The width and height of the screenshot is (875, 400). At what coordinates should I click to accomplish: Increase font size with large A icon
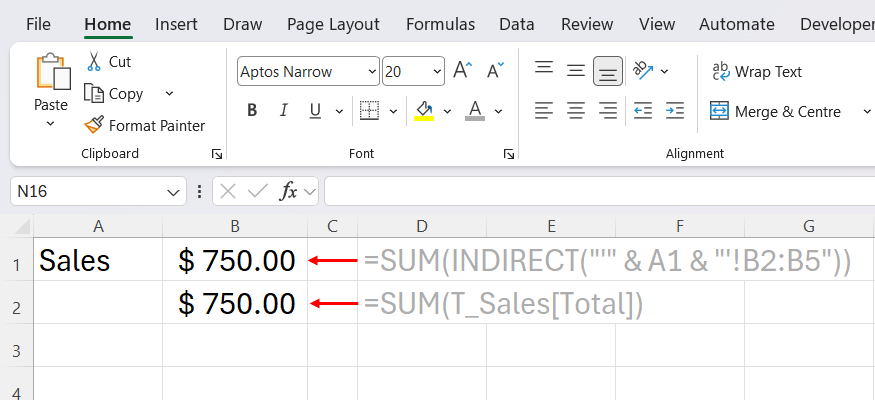463,71
